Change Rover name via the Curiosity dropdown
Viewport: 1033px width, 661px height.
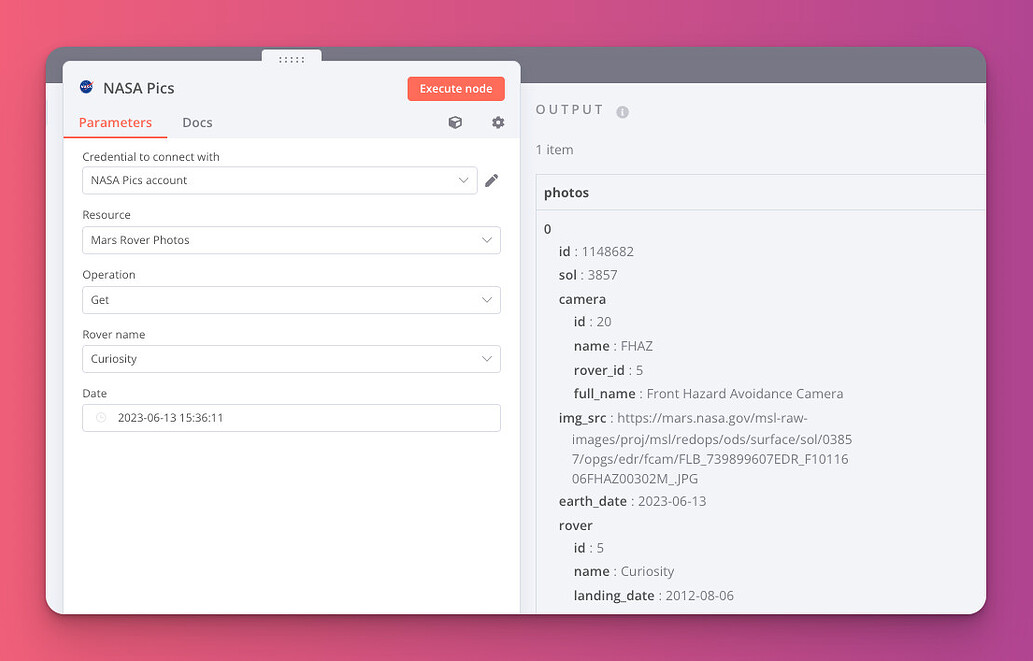[290, 358]
